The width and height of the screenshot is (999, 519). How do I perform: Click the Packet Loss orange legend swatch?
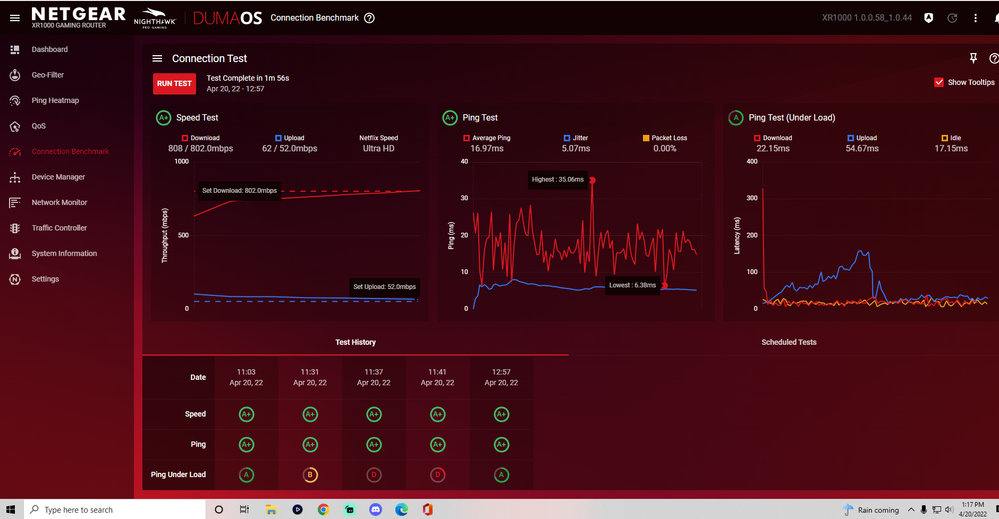pyautogui.click(x=648, y=138)
